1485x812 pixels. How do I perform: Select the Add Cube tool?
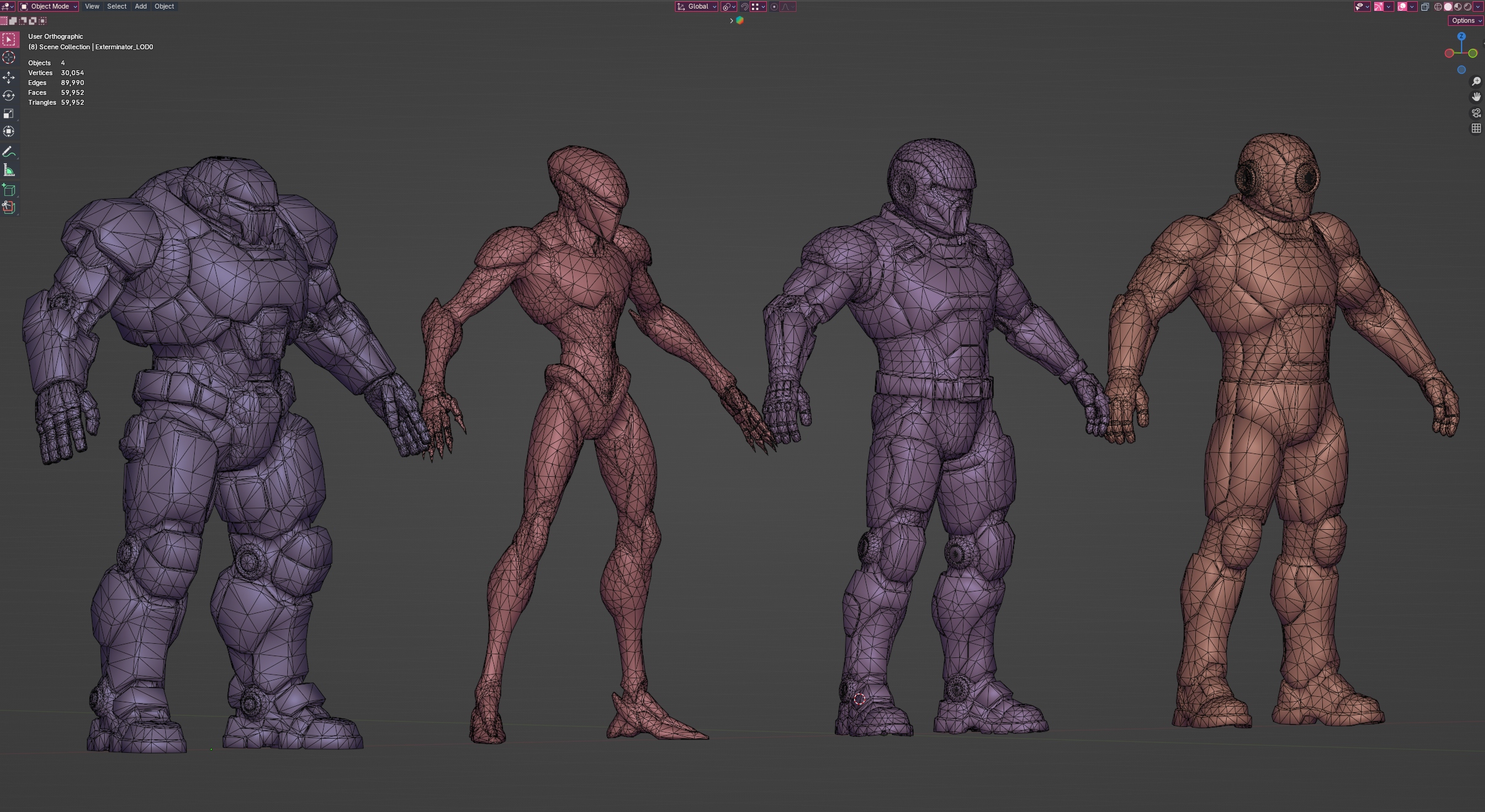click(x=9, y=190)
